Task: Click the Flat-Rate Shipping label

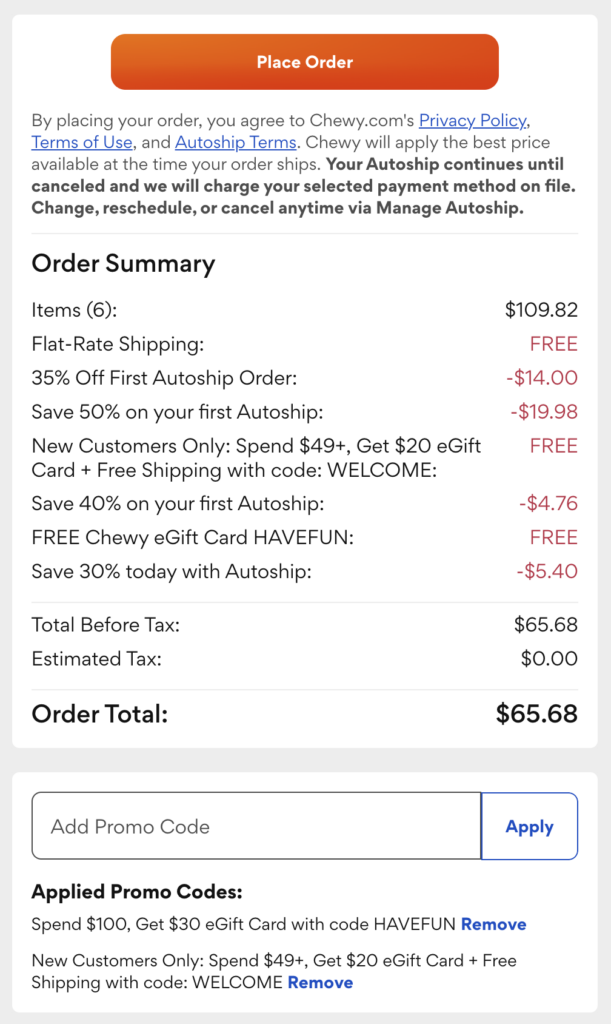Action: tap(118, 344)
